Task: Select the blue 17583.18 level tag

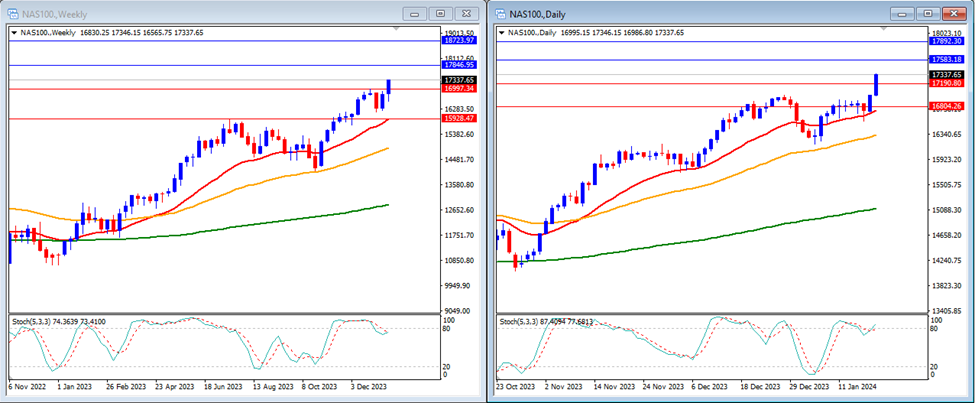Action: 948,60
